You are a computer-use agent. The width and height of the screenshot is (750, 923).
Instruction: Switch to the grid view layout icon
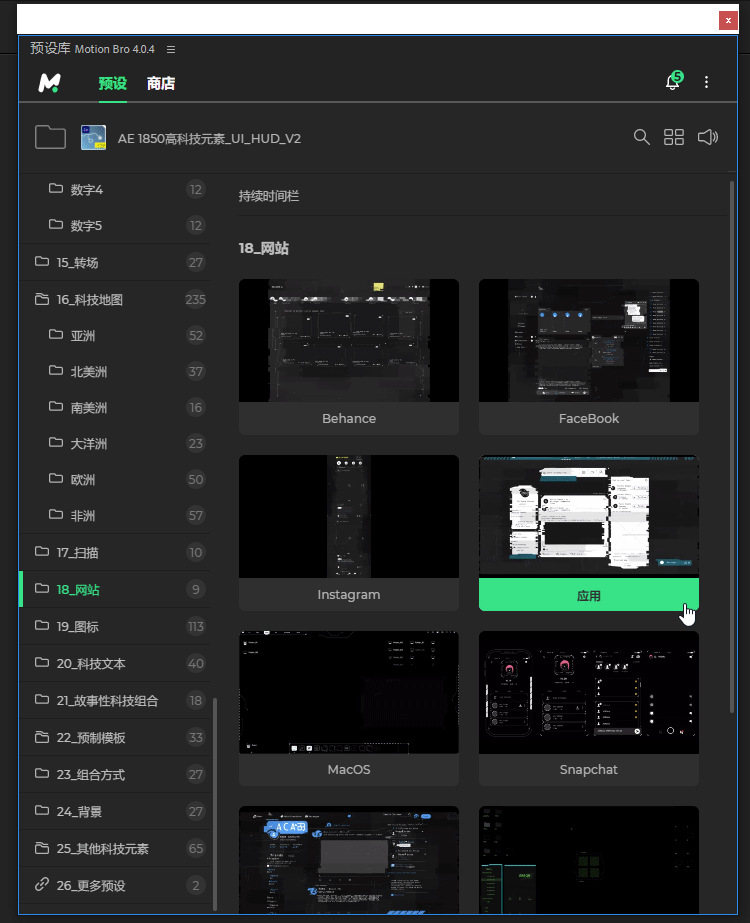tap(674, 137)
